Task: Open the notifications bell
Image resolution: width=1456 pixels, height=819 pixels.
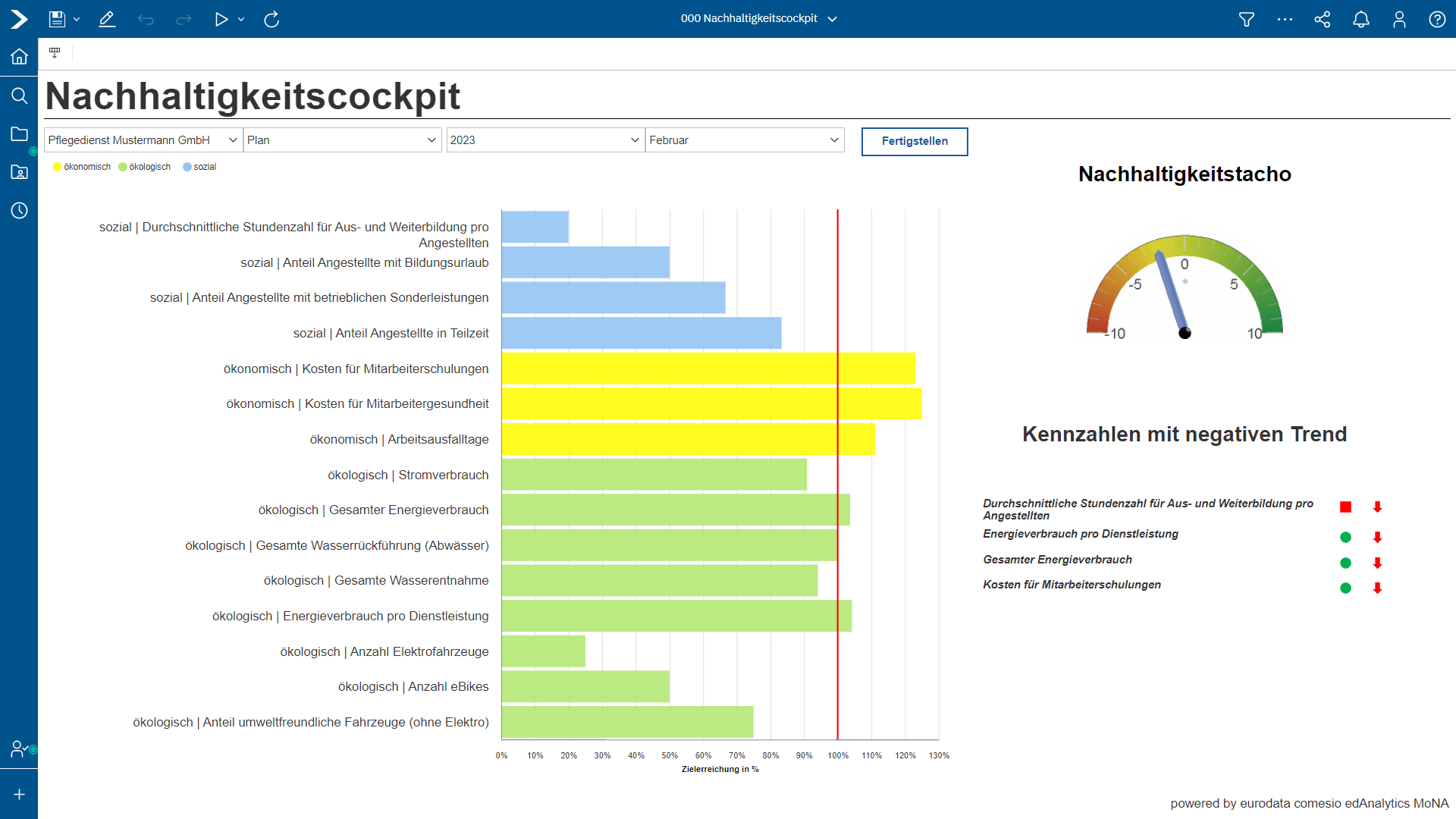Action: click(x=1361, y=19)
